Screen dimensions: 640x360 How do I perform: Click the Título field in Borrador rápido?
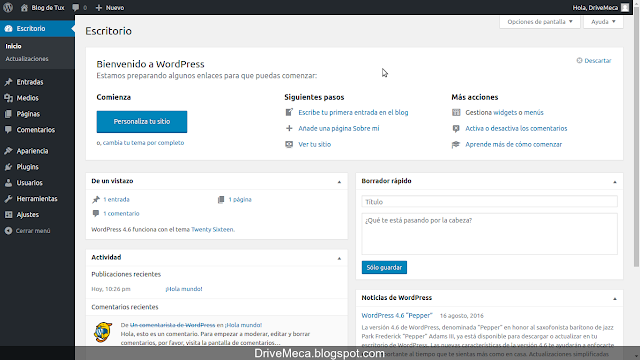(489, 202)
